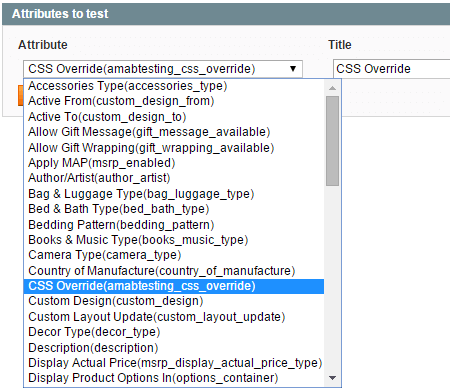Click highlighted CSS Override(amabtesting_css_override) option
The image size is (450, 390).
pos(174,286)
